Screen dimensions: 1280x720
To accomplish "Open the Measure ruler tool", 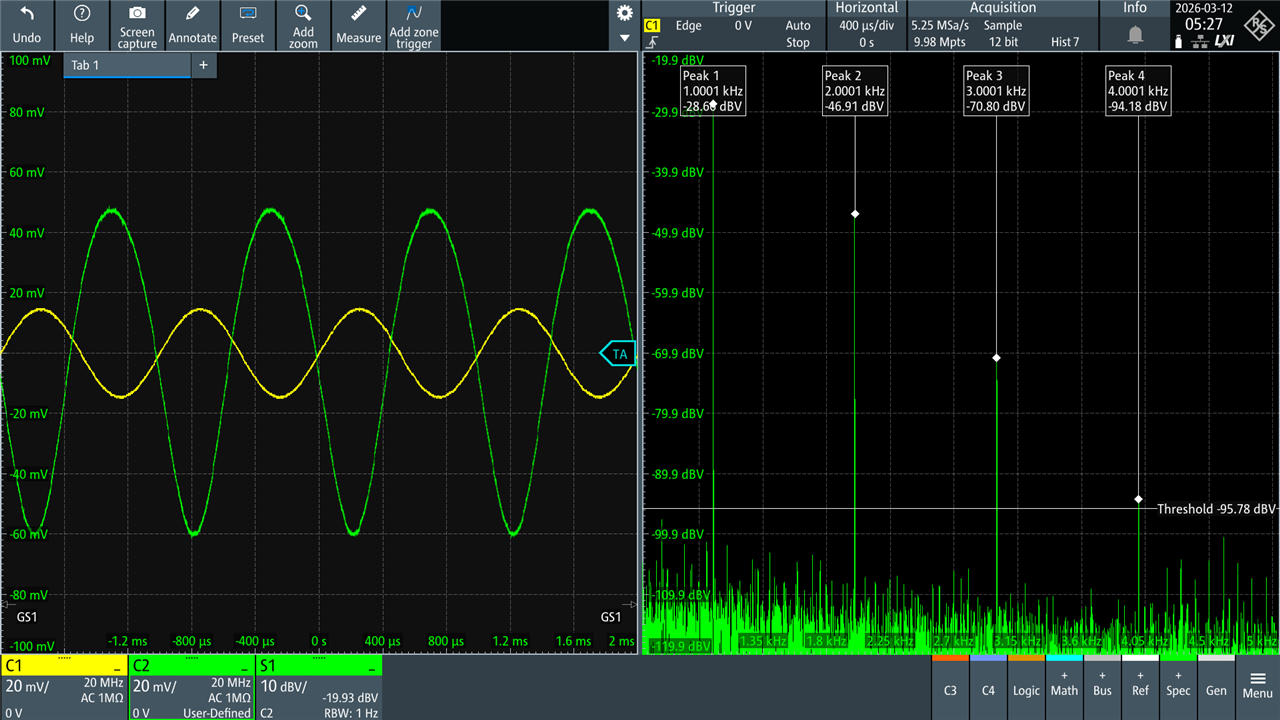I will [358, 14].
